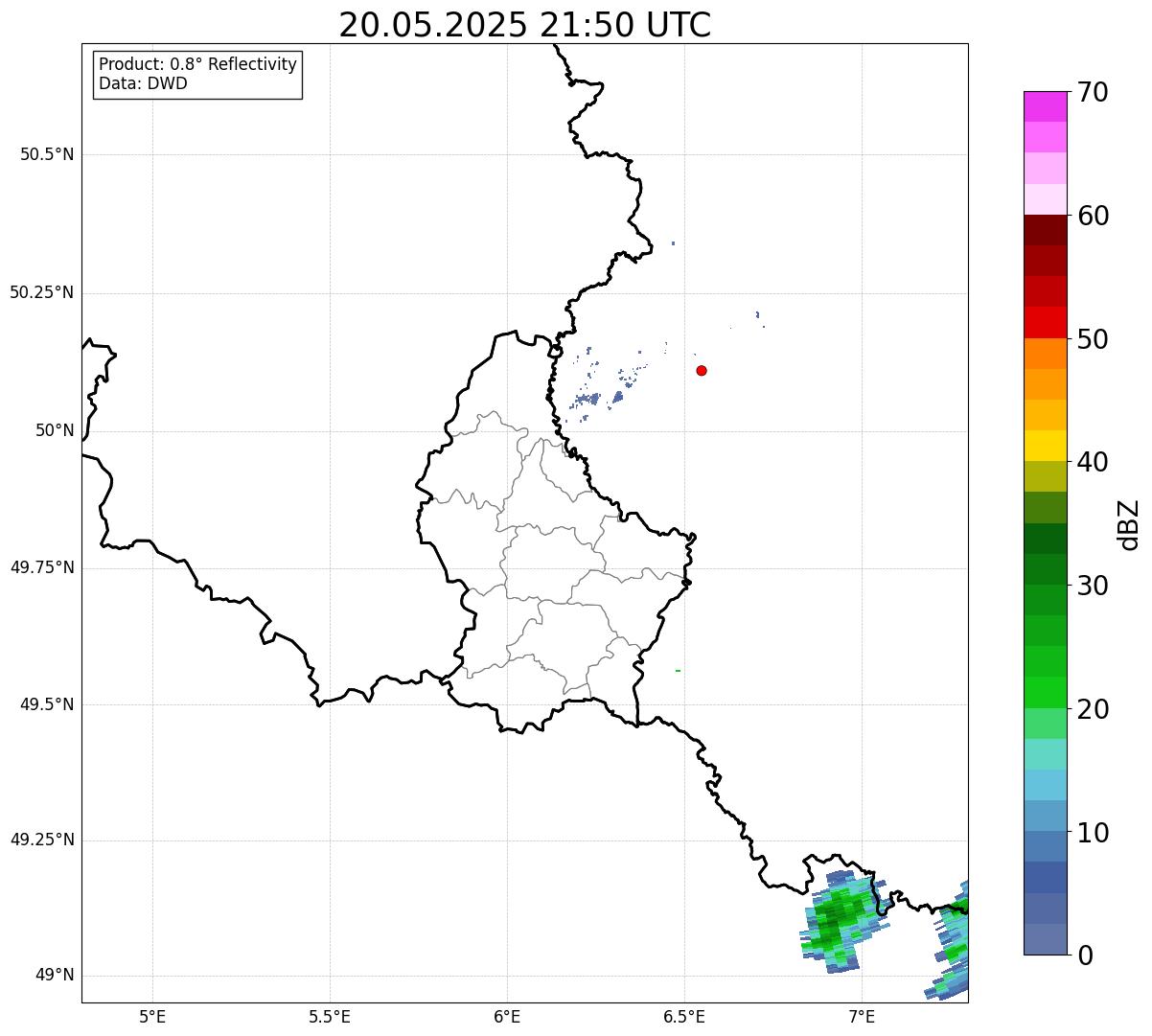The height and width of the screenshot is (1036, 1152).
Task: Click the orange colorbar swatch below 50
Action: click(1046, 354)
